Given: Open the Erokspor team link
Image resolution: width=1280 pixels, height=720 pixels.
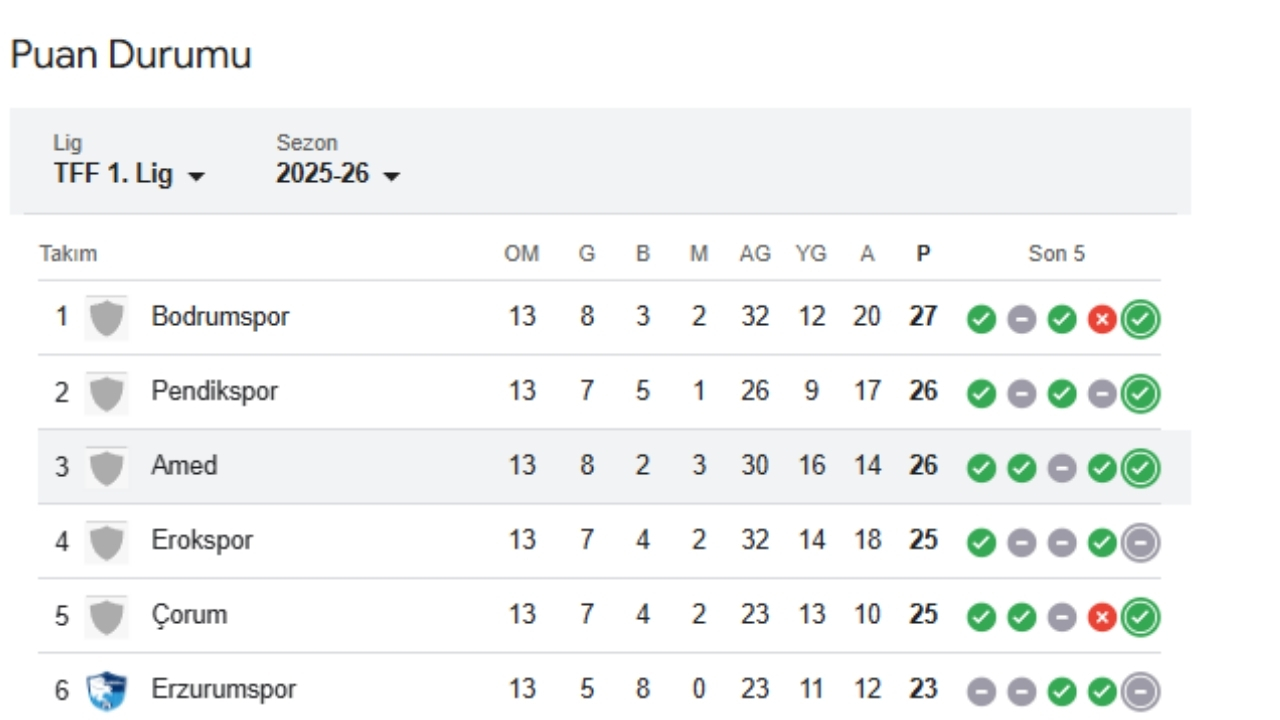Looking at the screenshot, I should [202, 541].
